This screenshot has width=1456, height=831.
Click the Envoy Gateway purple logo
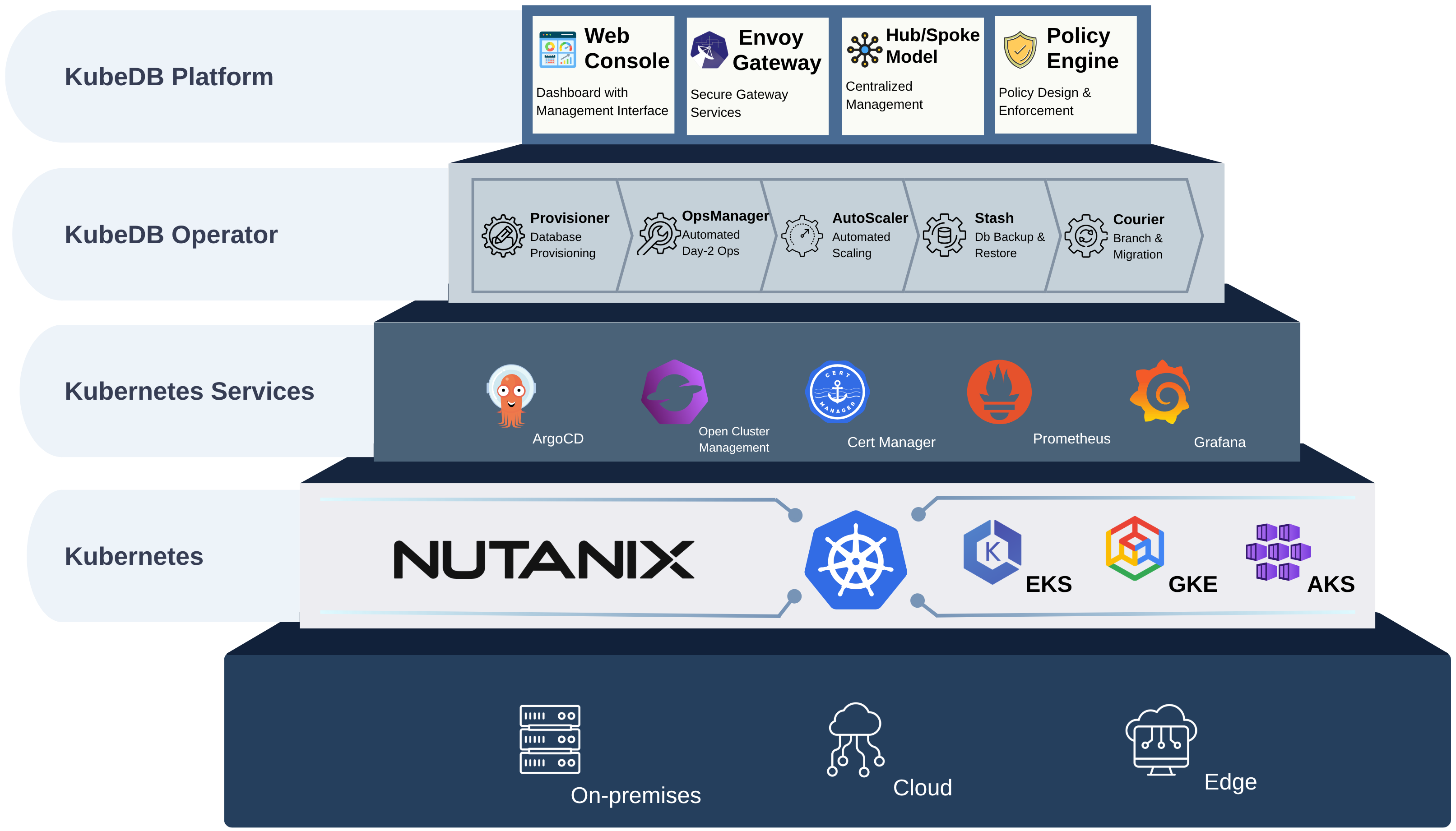[709, 50]
